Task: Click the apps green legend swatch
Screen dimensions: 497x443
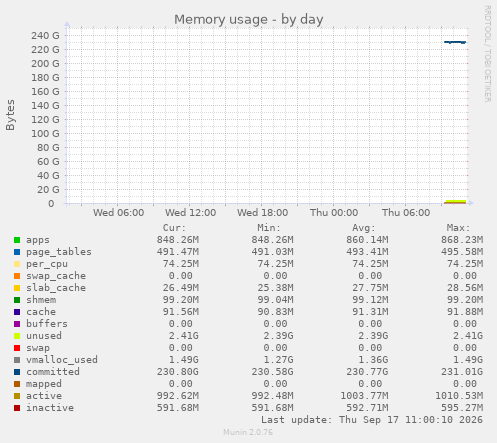Action: (x=17, y=240)
